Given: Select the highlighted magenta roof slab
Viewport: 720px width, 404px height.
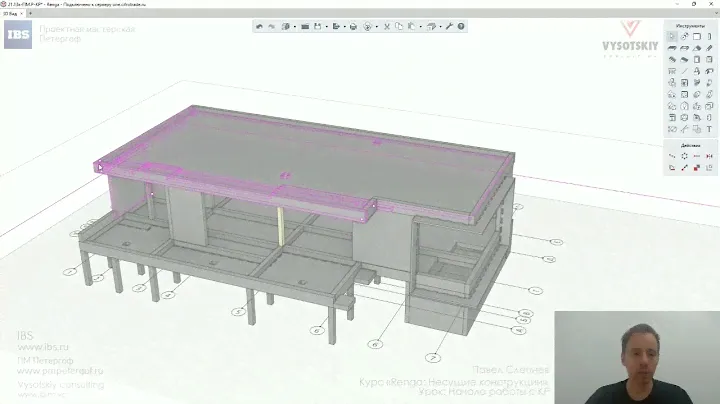Looking at the screenshot, I should click(x=300, y=150).
